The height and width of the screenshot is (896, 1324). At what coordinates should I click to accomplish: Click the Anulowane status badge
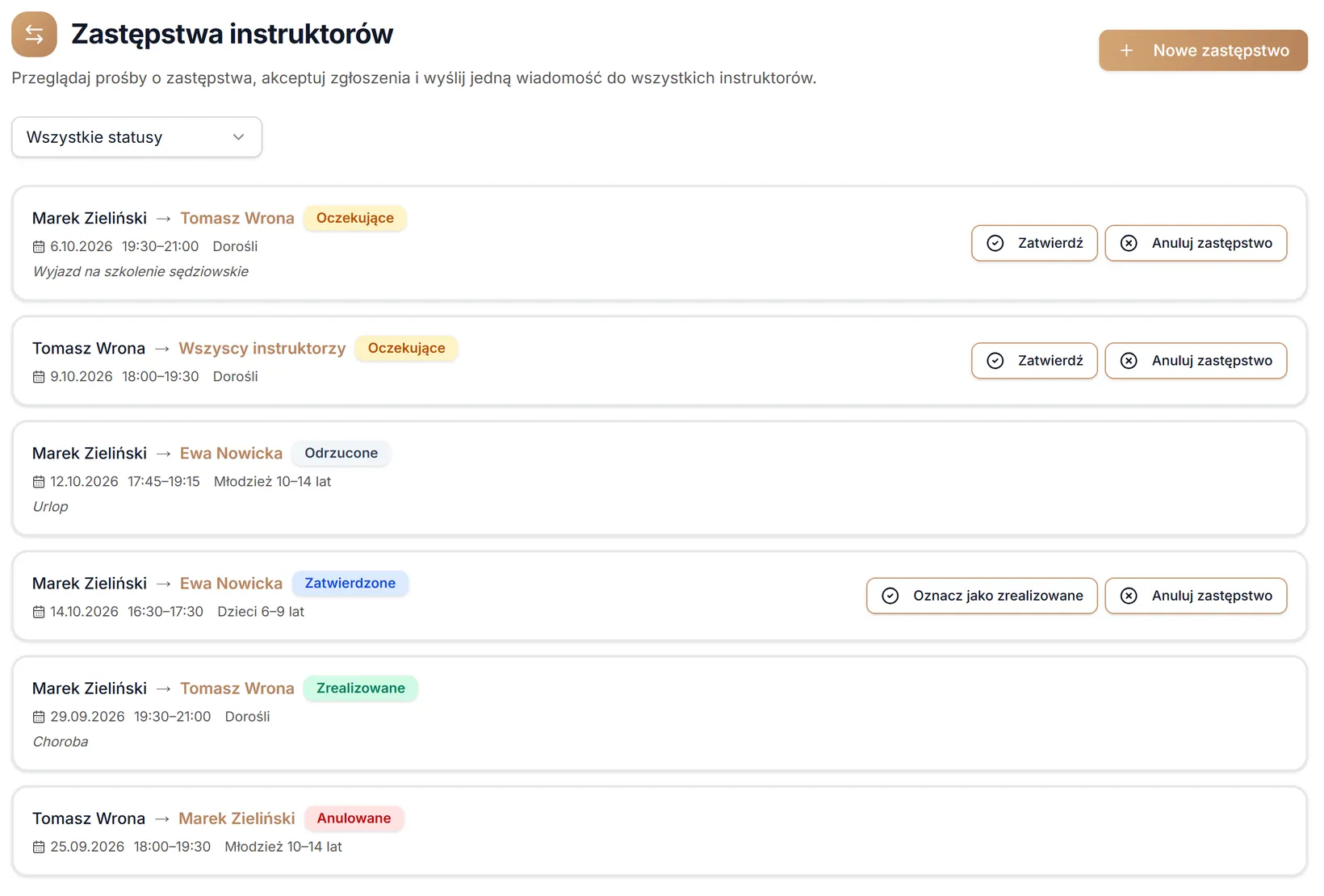tap(354, 819)
